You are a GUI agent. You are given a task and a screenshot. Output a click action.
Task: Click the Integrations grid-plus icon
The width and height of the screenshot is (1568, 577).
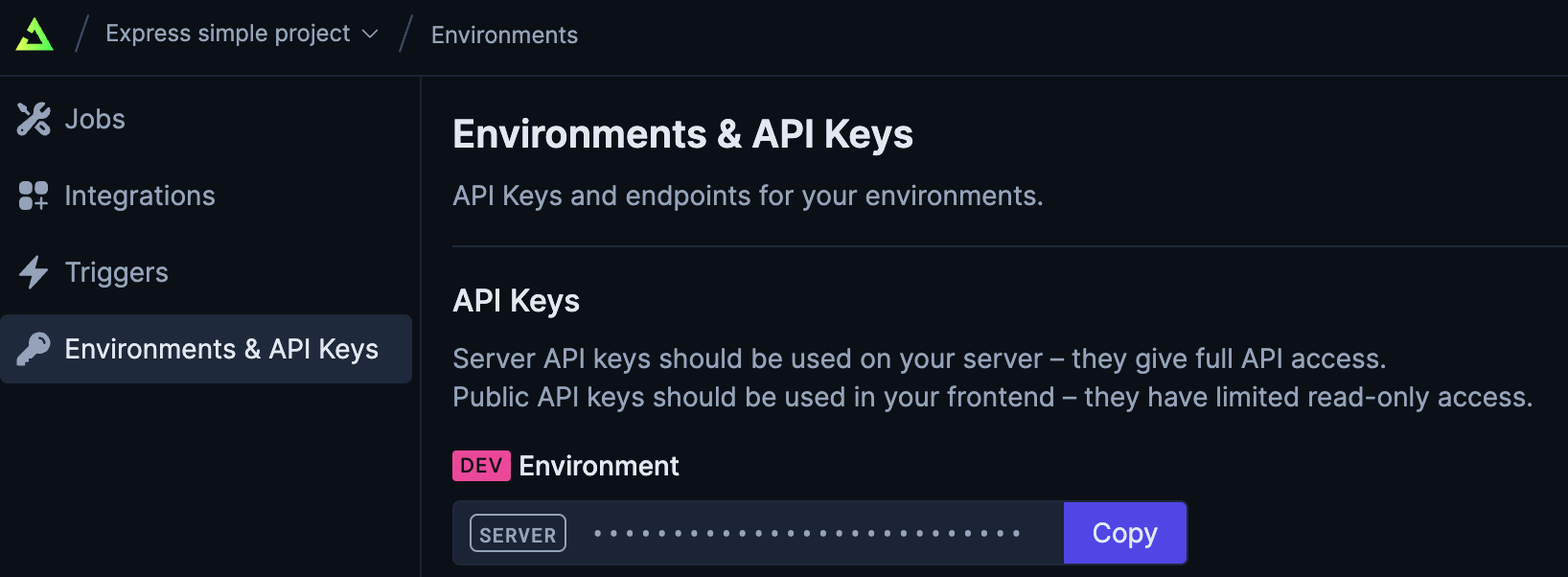tap(34, 196)
